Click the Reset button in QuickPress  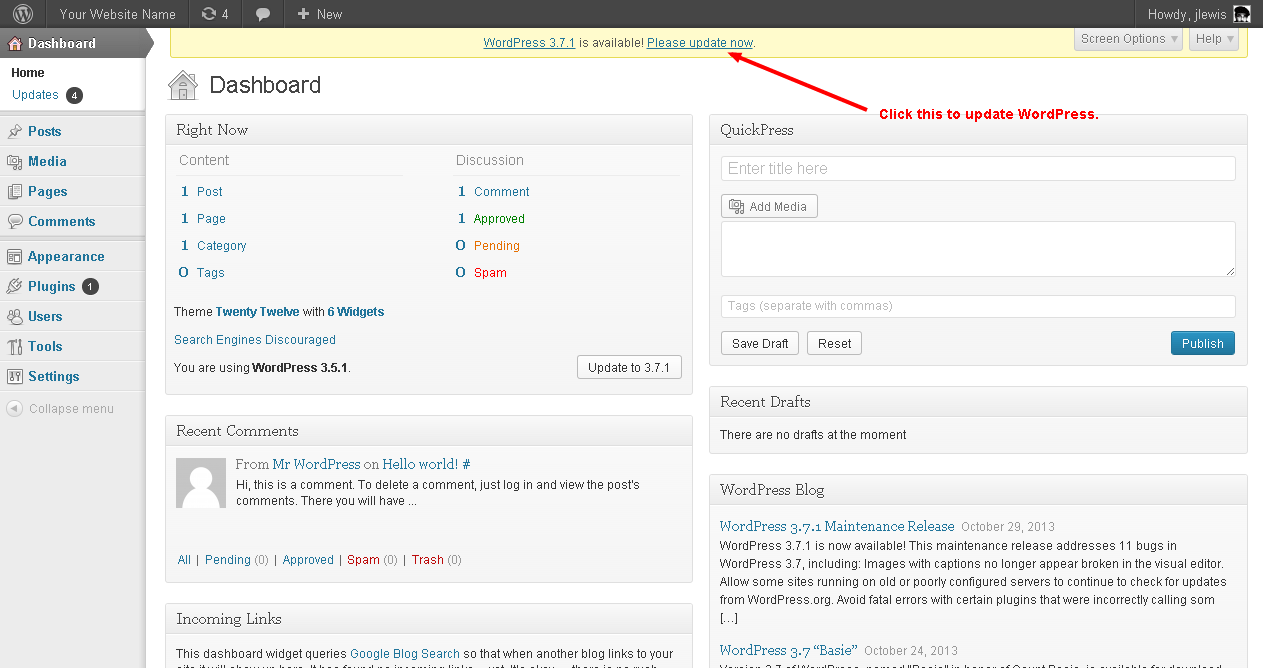[834, 343]
